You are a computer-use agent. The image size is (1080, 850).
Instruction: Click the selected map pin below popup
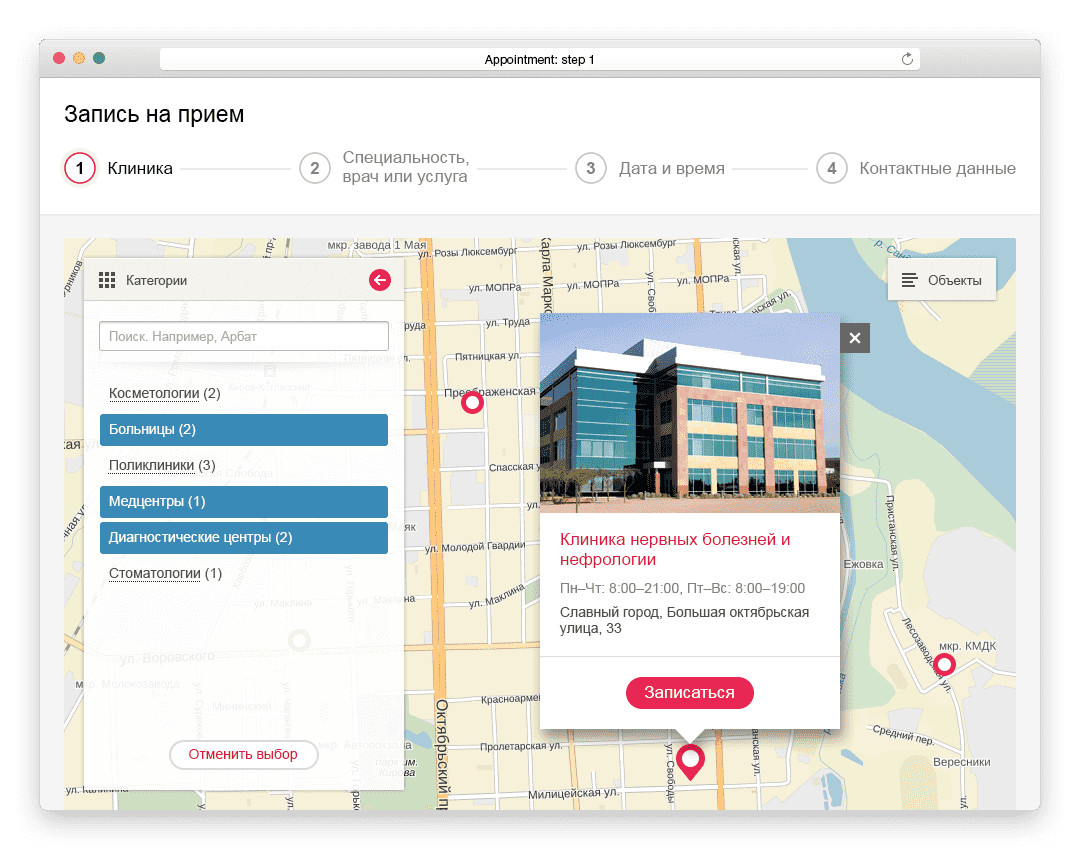pyautogui.click(x=690, y=762)
